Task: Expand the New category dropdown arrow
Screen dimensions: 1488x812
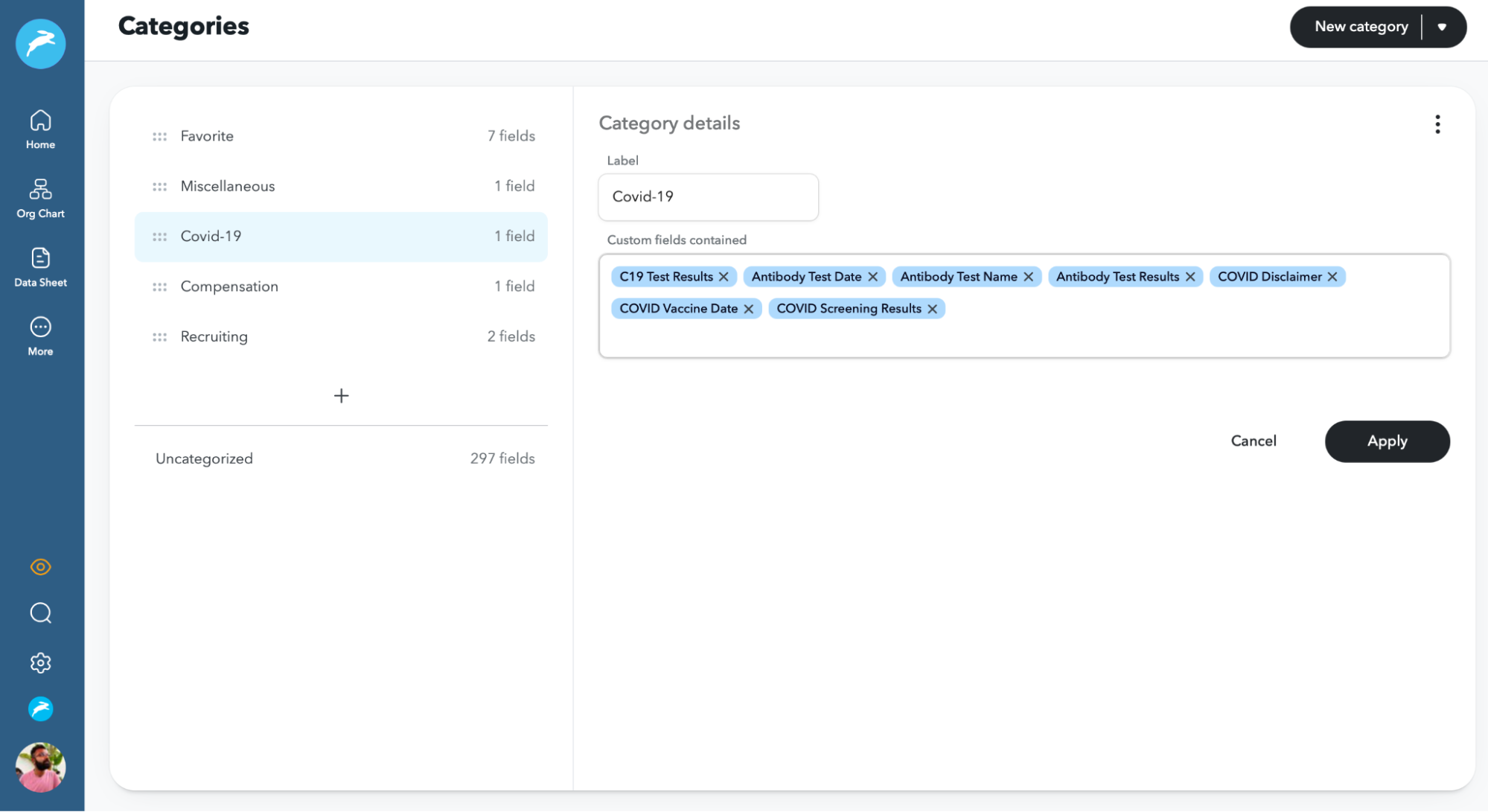Action: (1443, 27)
